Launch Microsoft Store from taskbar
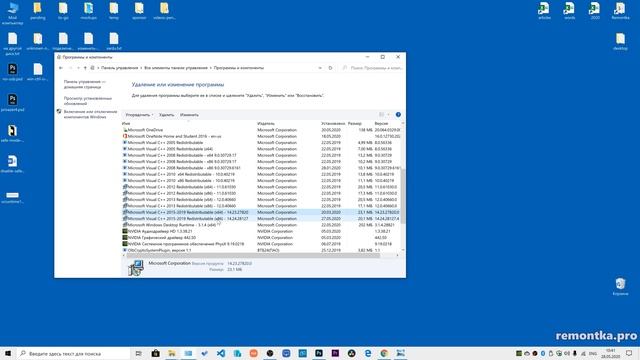640x360 pixels. pyautogui.click(x=155, y=353)
